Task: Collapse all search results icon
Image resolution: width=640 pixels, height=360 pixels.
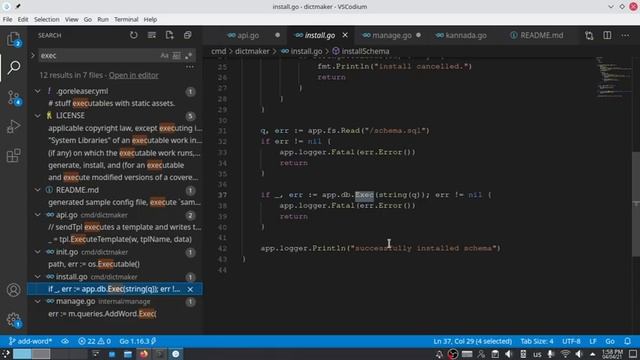Action: [x=187, y=35]
